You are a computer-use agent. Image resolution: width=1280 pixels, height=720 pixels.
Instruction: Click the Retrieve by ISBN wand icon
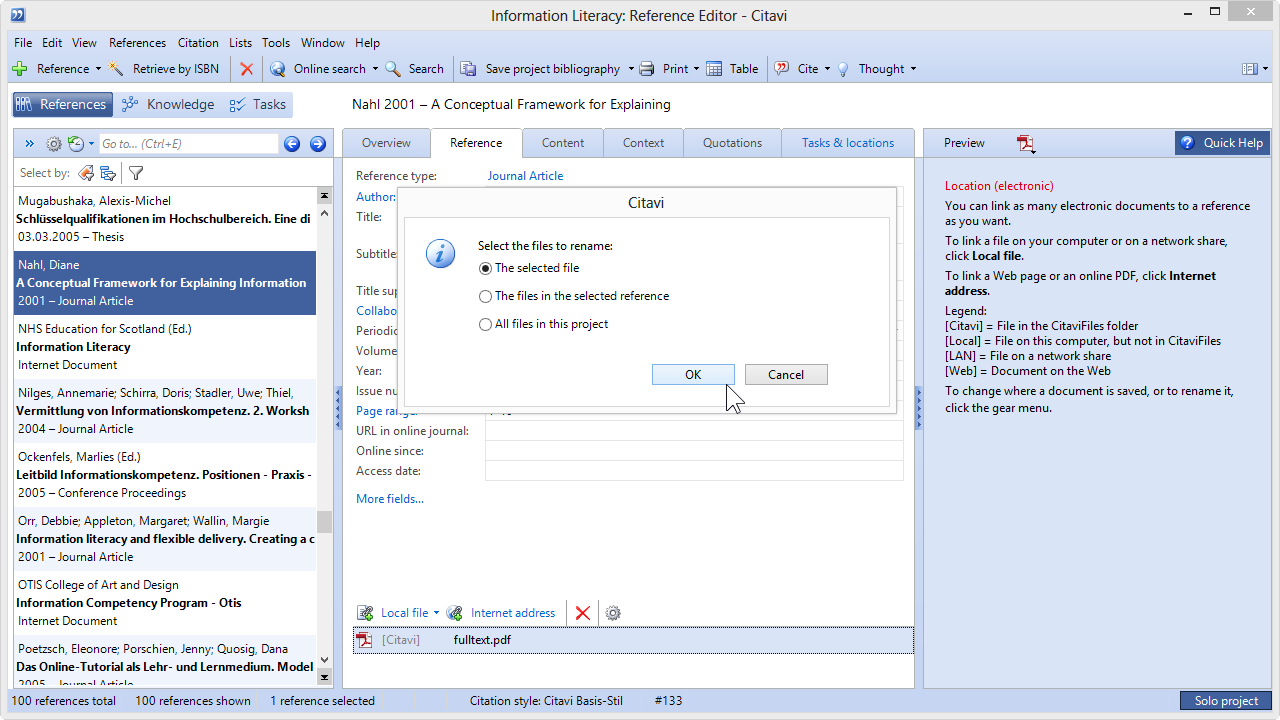pyautogui.click(x=117, y=69)
